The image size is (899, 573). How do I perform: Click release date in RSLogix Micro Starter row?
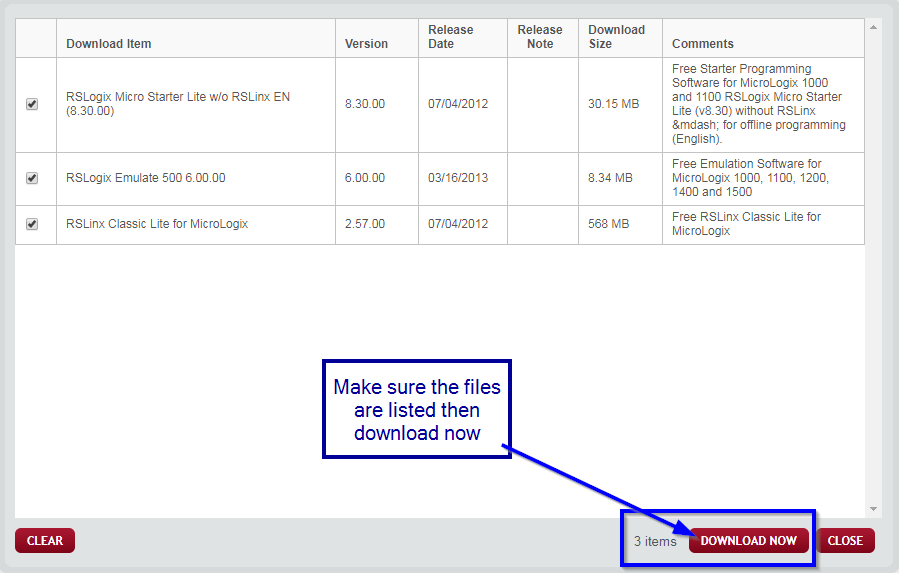(458, 104)
